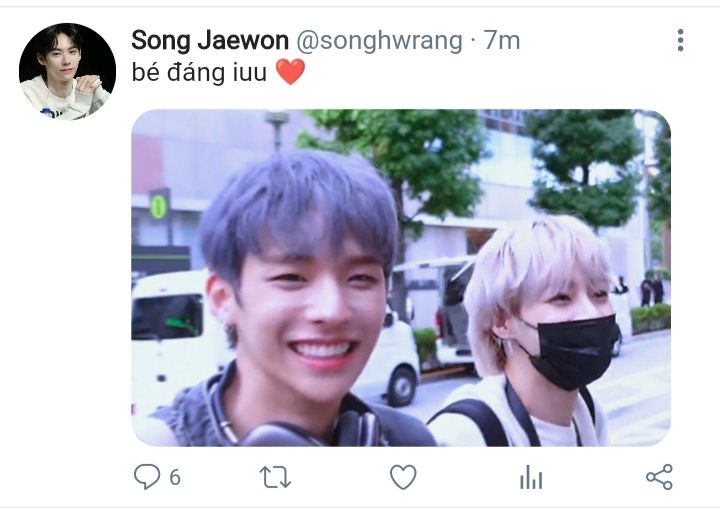
Task: Open the three-dot more options menu
Action: click(x=681, y=40)
